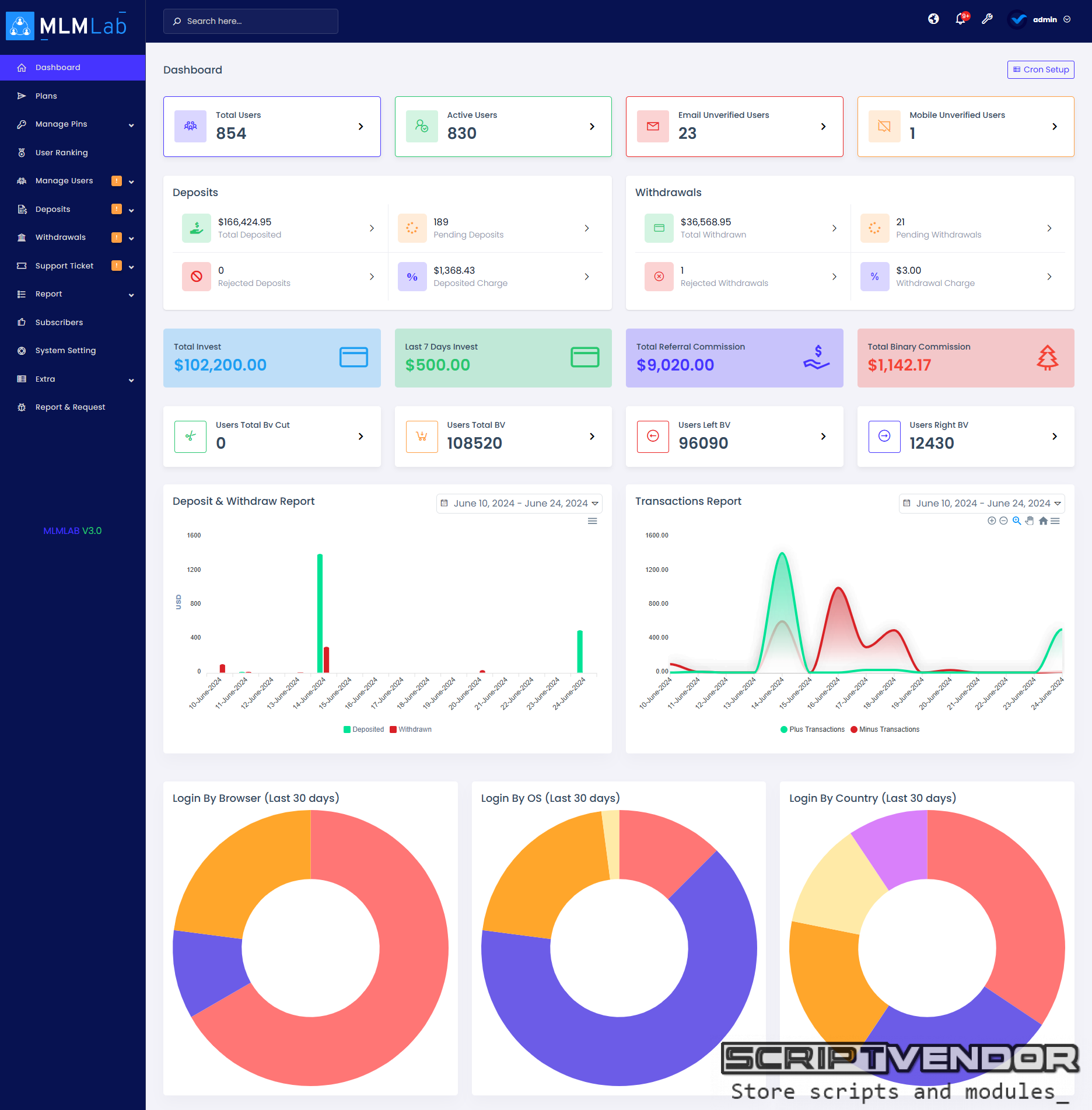Click the Cron Setup button
Viewport: 1092px width, 1110px height.
click(1041, 69)
